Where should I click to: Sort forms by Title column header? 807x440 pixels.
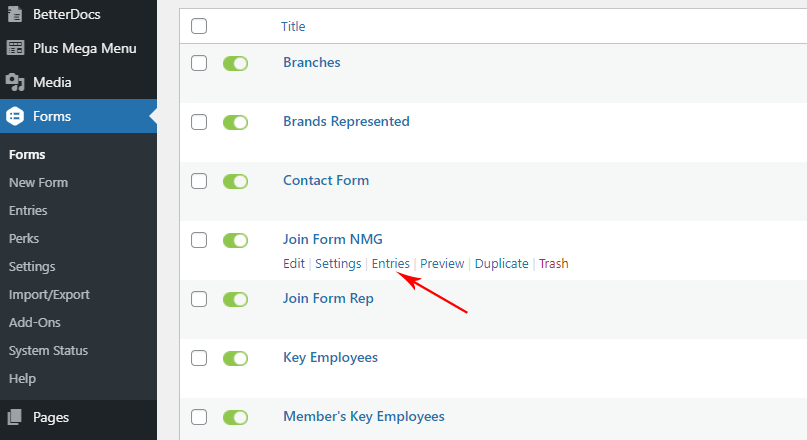(x=293, y=26)
